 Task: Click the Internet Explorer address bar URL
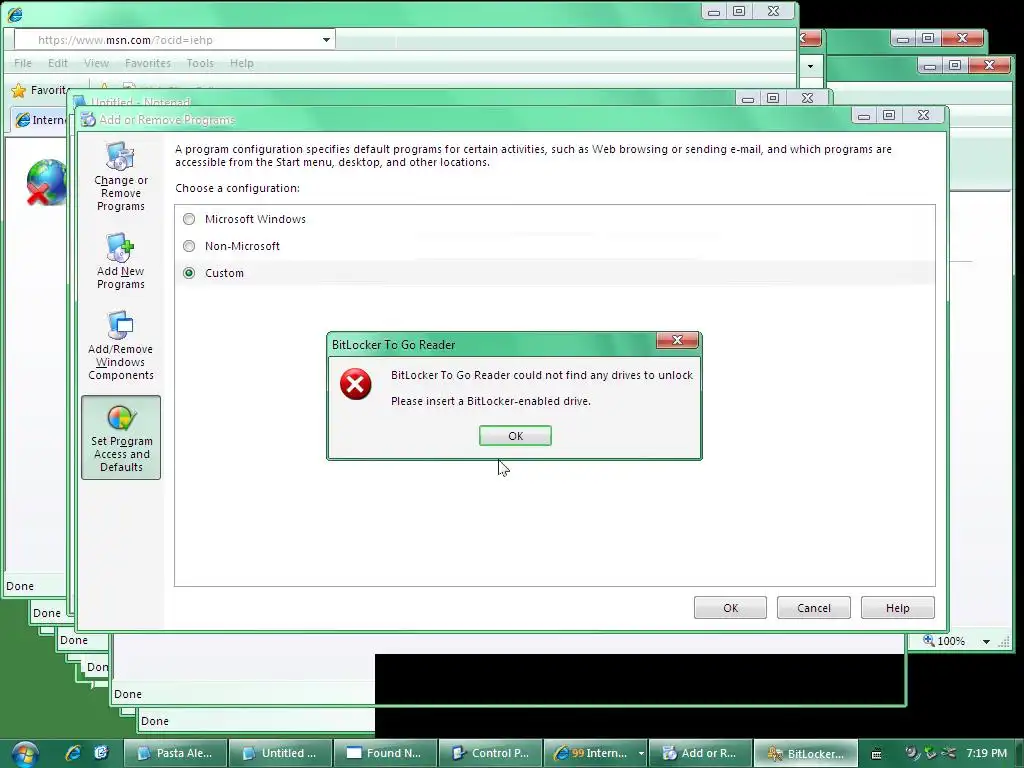coord(125,40)
